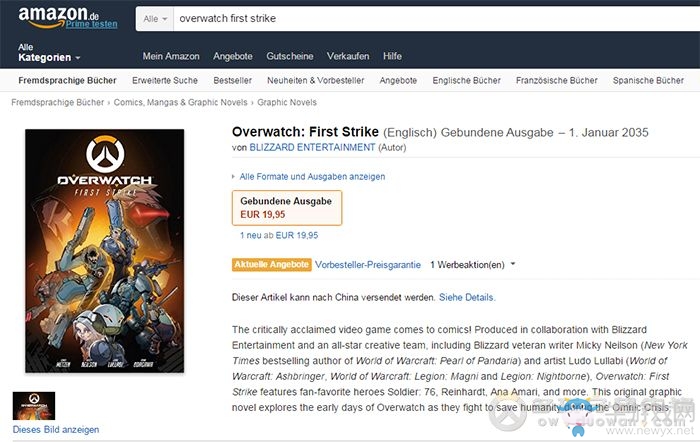Open the Alle search category dropdown
Screen dimensions: 700x442
tap(155, 19)
